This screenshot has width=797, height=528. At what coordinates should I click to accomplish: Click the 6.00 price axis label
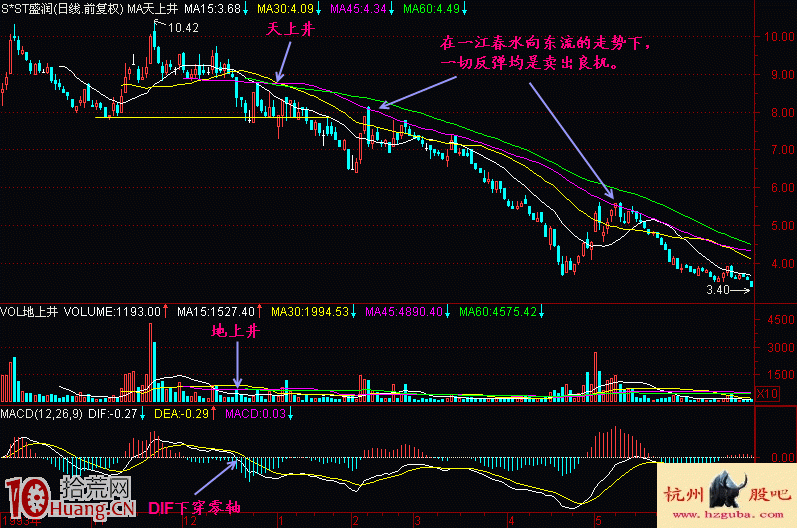pyautogui.click(x=782, y=188)
